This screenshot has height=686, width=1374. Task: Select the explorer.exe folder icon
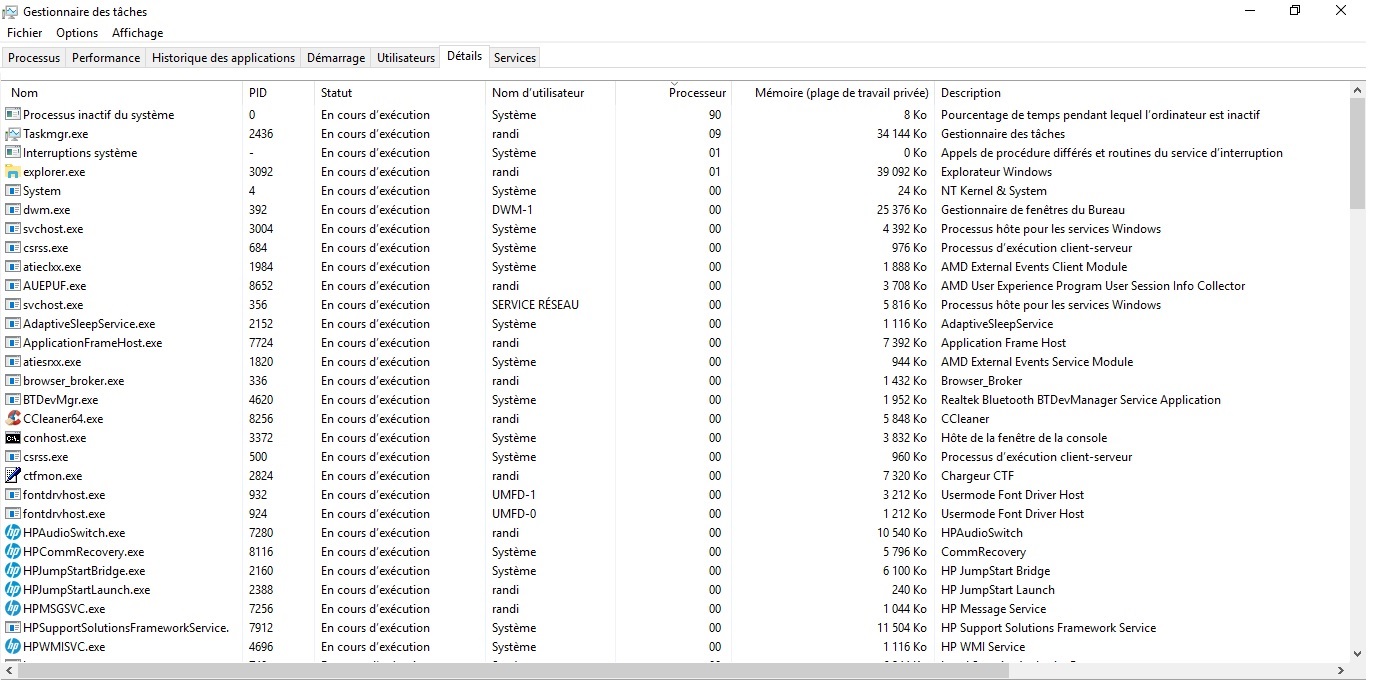pos(13,172)
